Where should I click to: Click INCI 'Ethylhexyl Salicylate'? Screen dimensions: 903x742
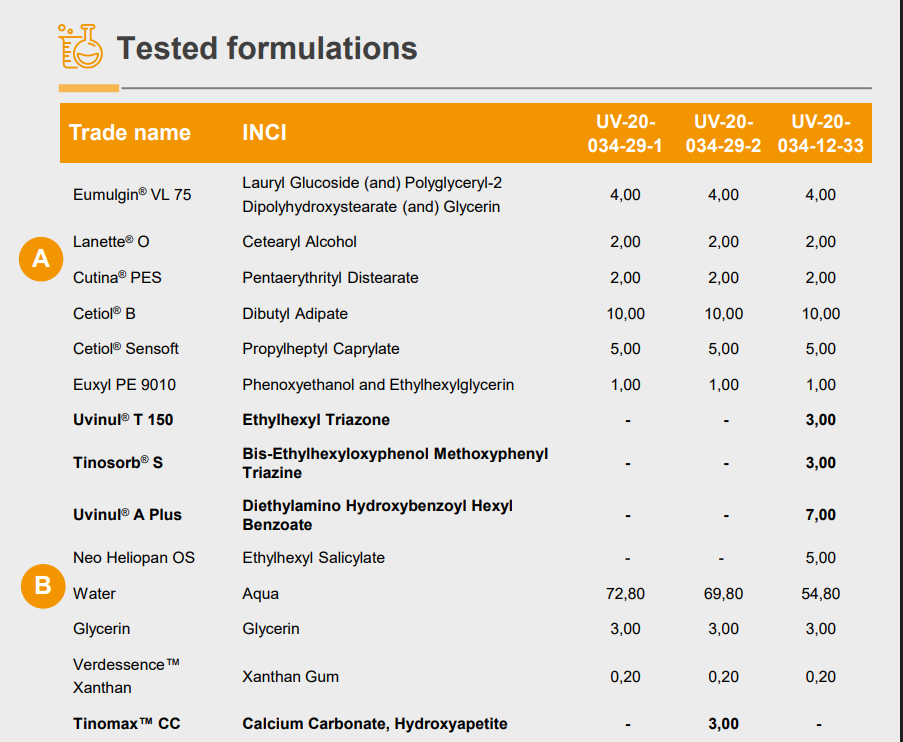[313, 558]
